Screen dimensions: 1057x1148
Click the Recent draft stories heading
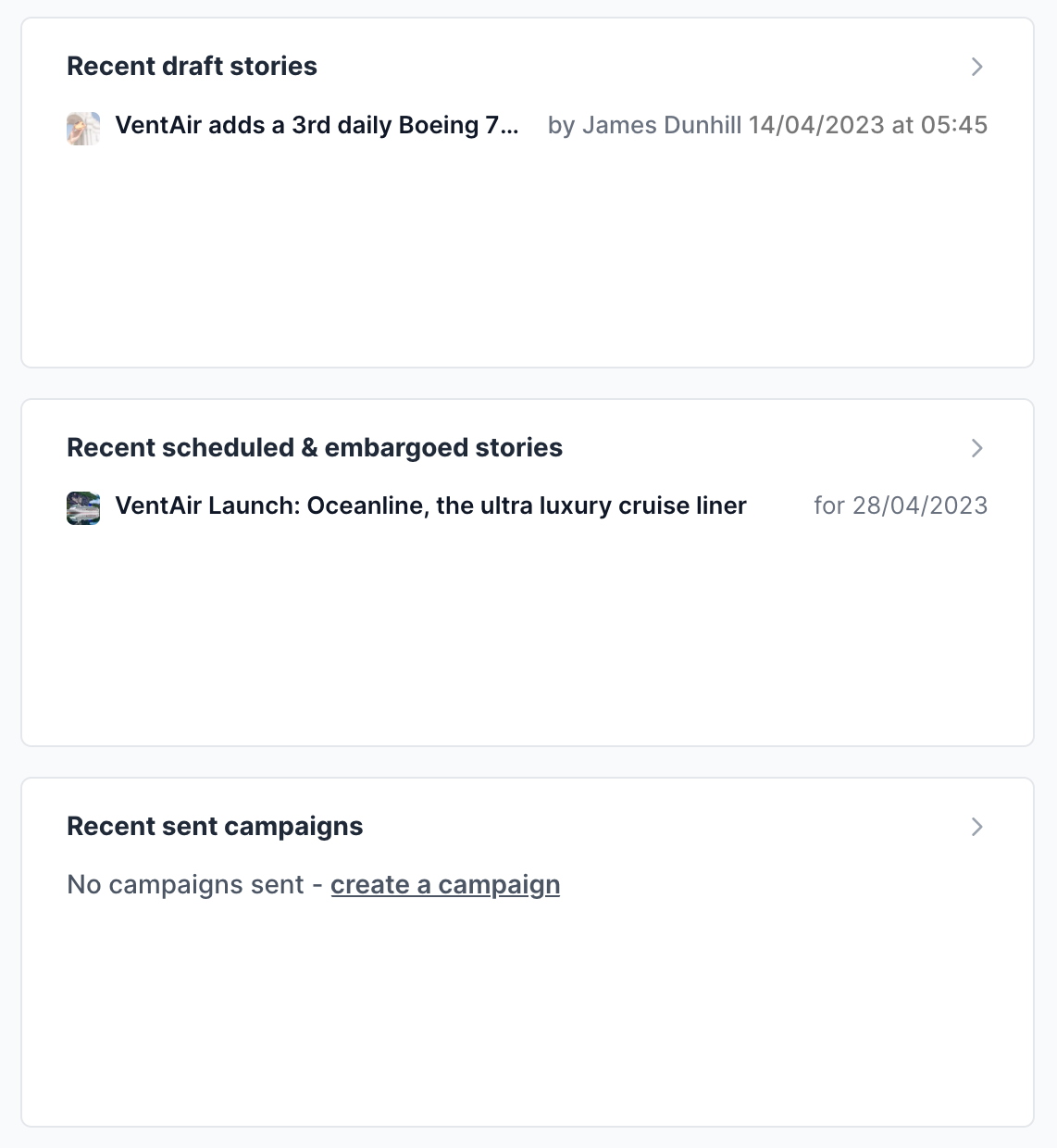pos(192,67)
